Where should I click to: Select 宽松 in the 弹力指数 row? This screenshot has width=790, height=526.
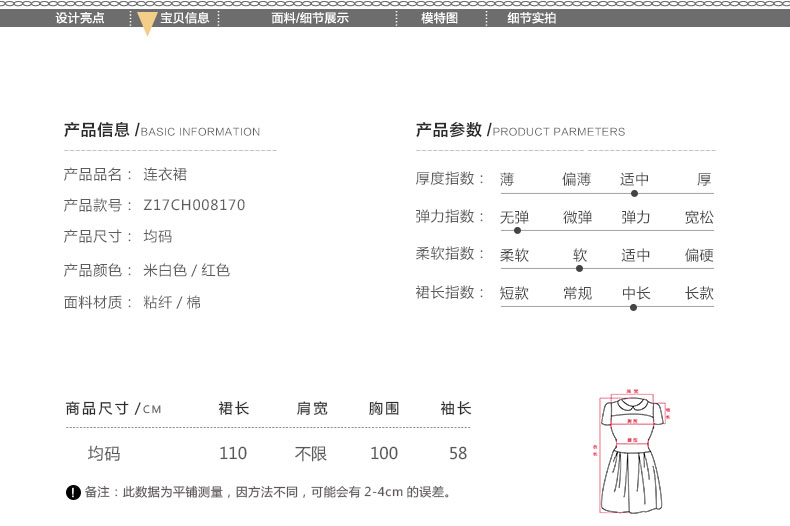click(699, 217)
